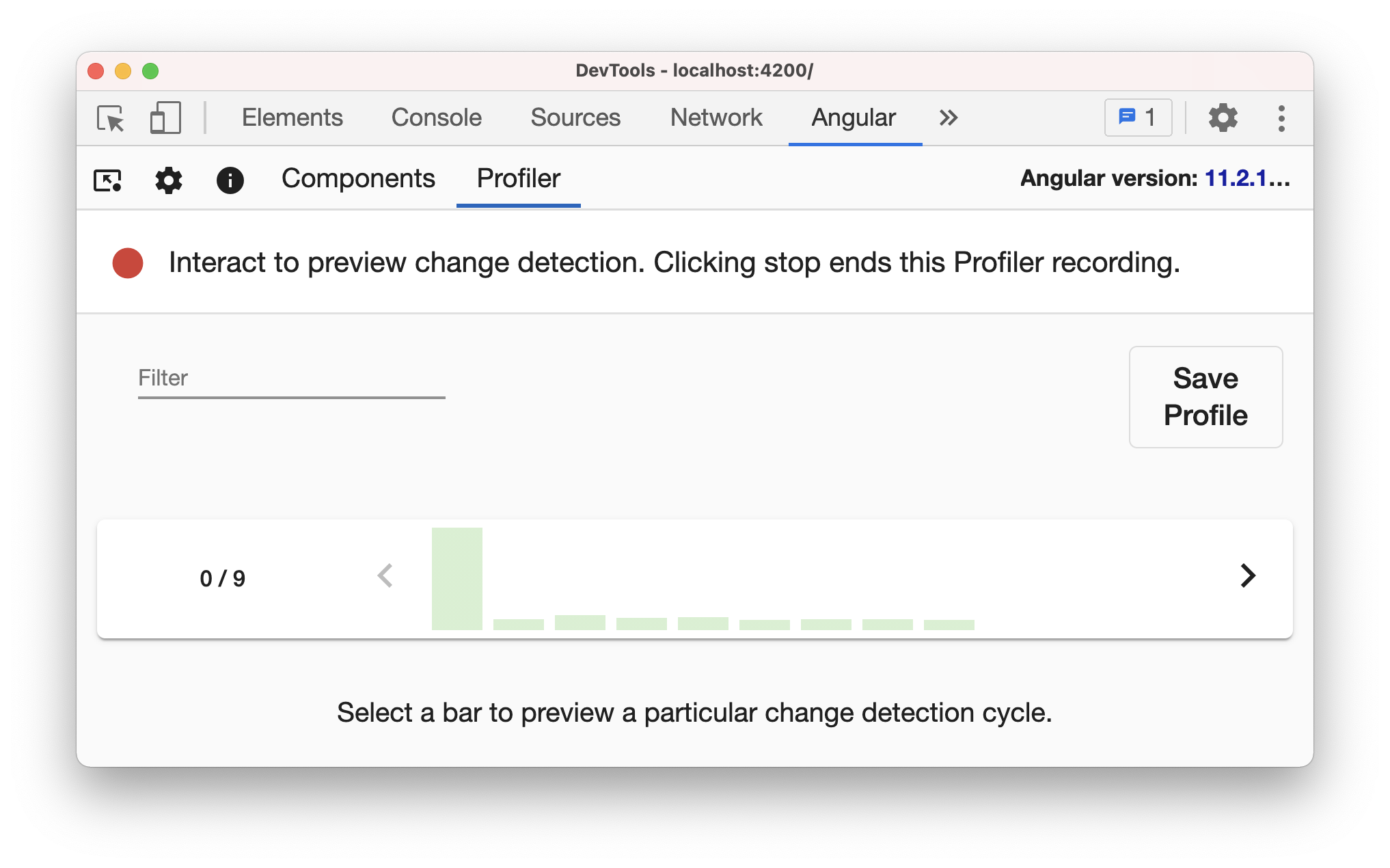Click the recording red dot indicator
The height and width of the screenshot is (868, 1390).
(127, 263)
